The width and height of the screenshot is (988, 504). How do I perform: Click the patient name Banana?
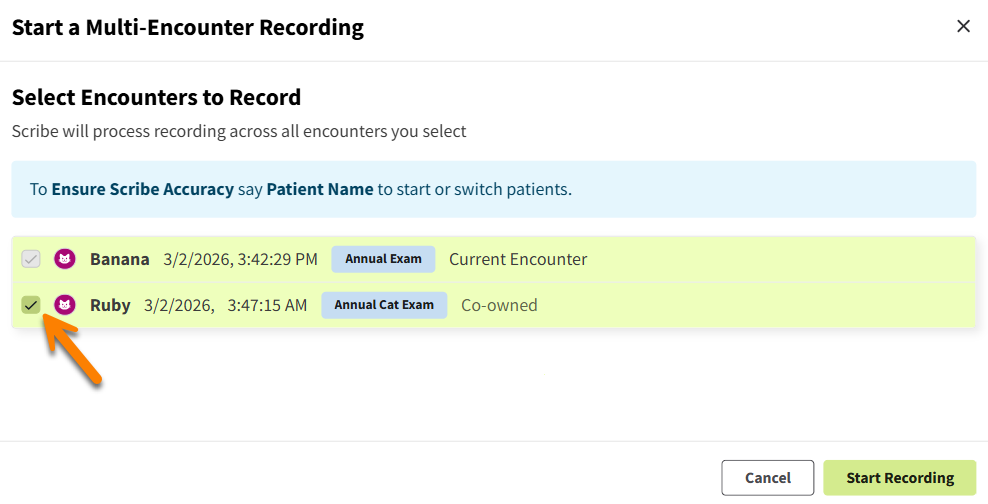[119, 259]
